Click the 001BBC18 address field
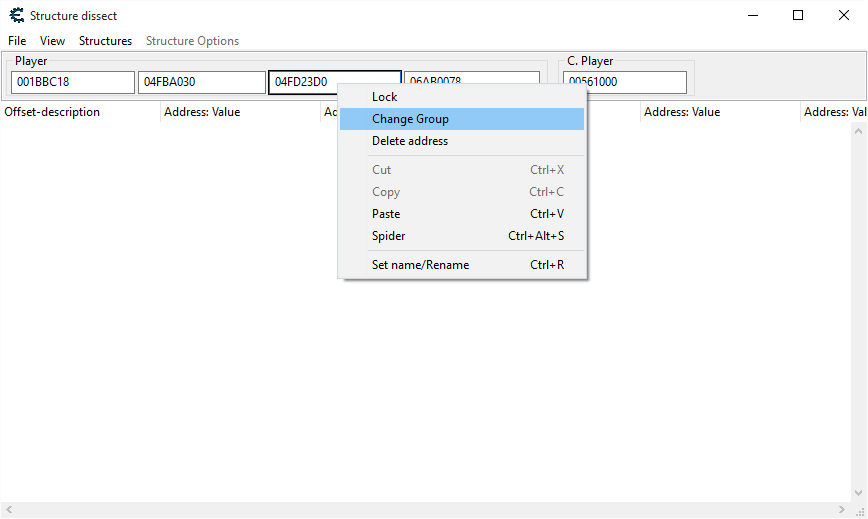Image resolution: width=868 pixels, height=519 pixels. (x=72, y=82)
